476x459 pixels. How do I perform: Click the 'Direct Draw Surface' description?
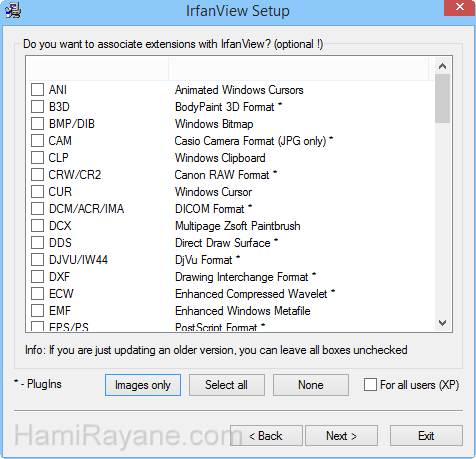[x=223, y=243]
